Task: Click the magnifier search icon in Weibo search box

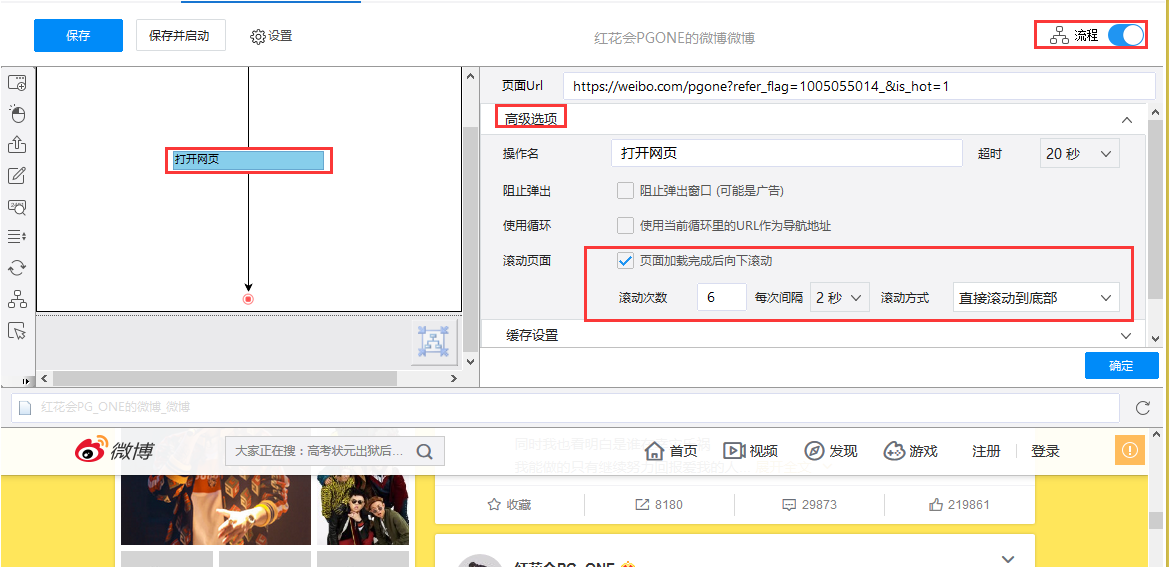Action: (424, 452)
